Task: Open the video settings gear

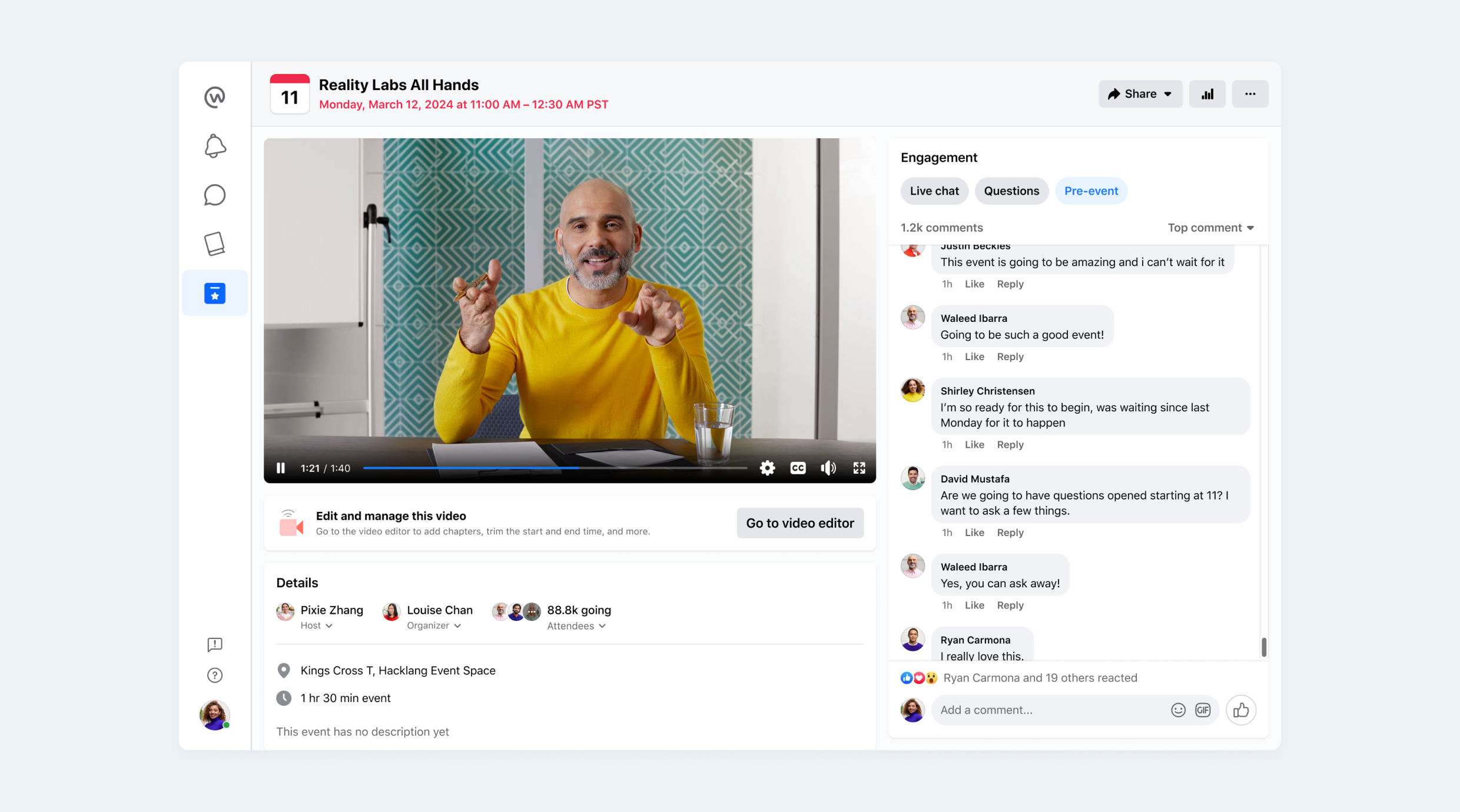Action: point(767,468)
